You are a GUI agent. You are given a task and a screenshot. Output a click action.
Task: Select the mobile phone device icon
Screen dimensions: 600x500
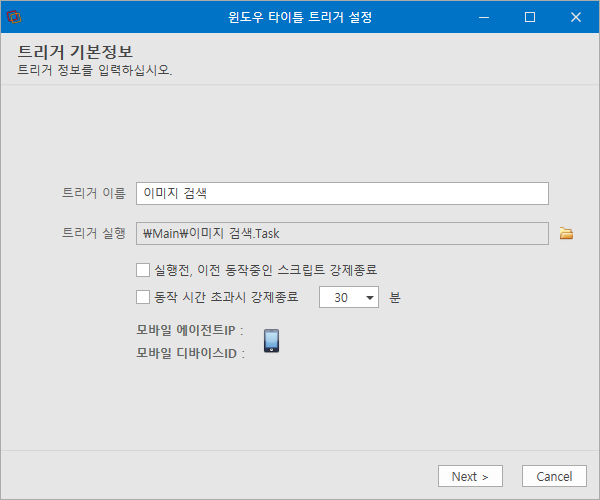[x=271, y=340]
